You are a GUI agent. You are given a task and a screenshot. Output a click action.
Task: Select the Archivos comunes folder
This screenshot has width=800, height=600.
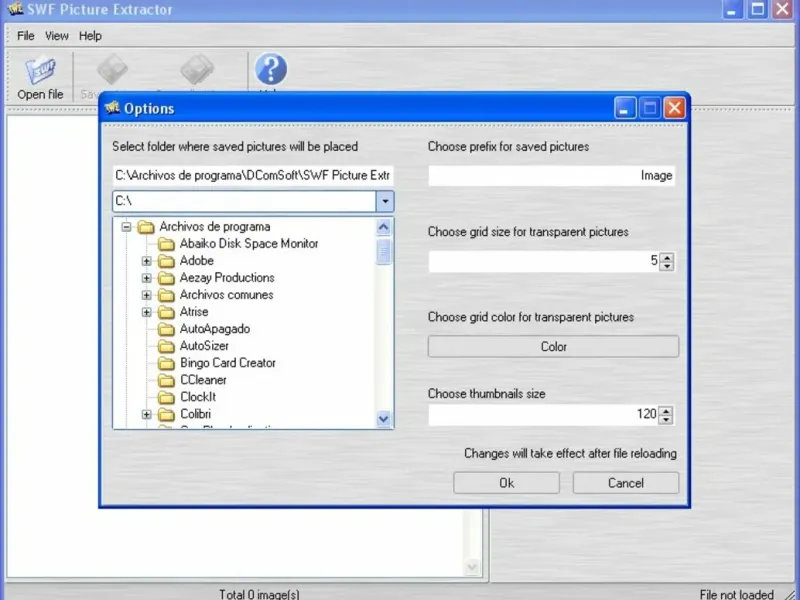tap(227, 294)
